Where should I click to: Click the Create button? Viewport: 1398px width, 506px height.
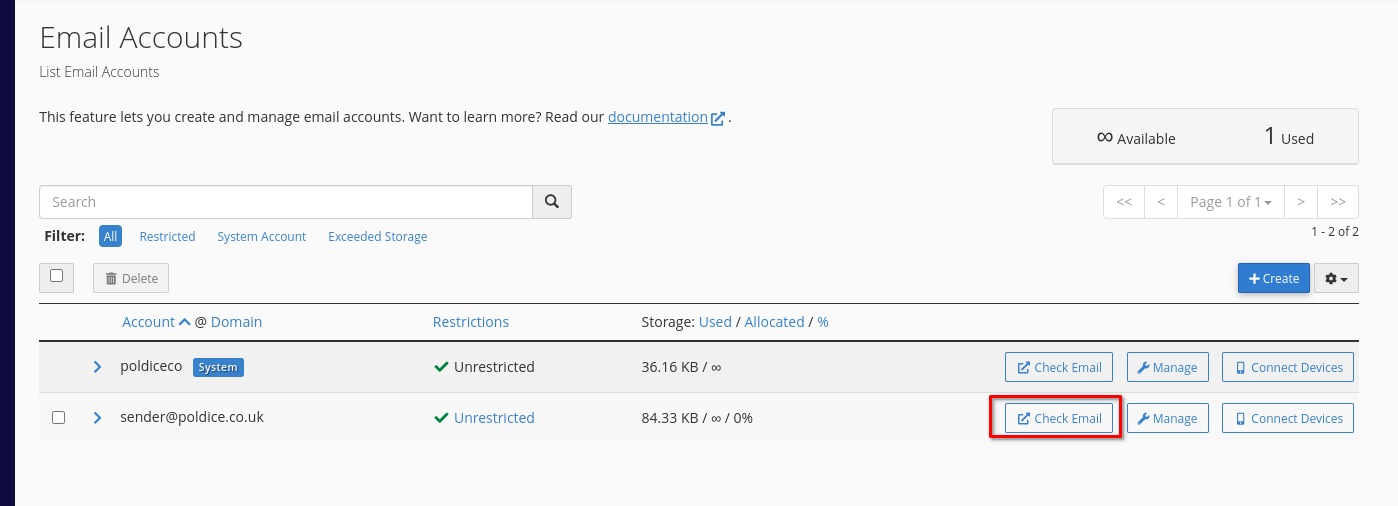[1273, 278]
